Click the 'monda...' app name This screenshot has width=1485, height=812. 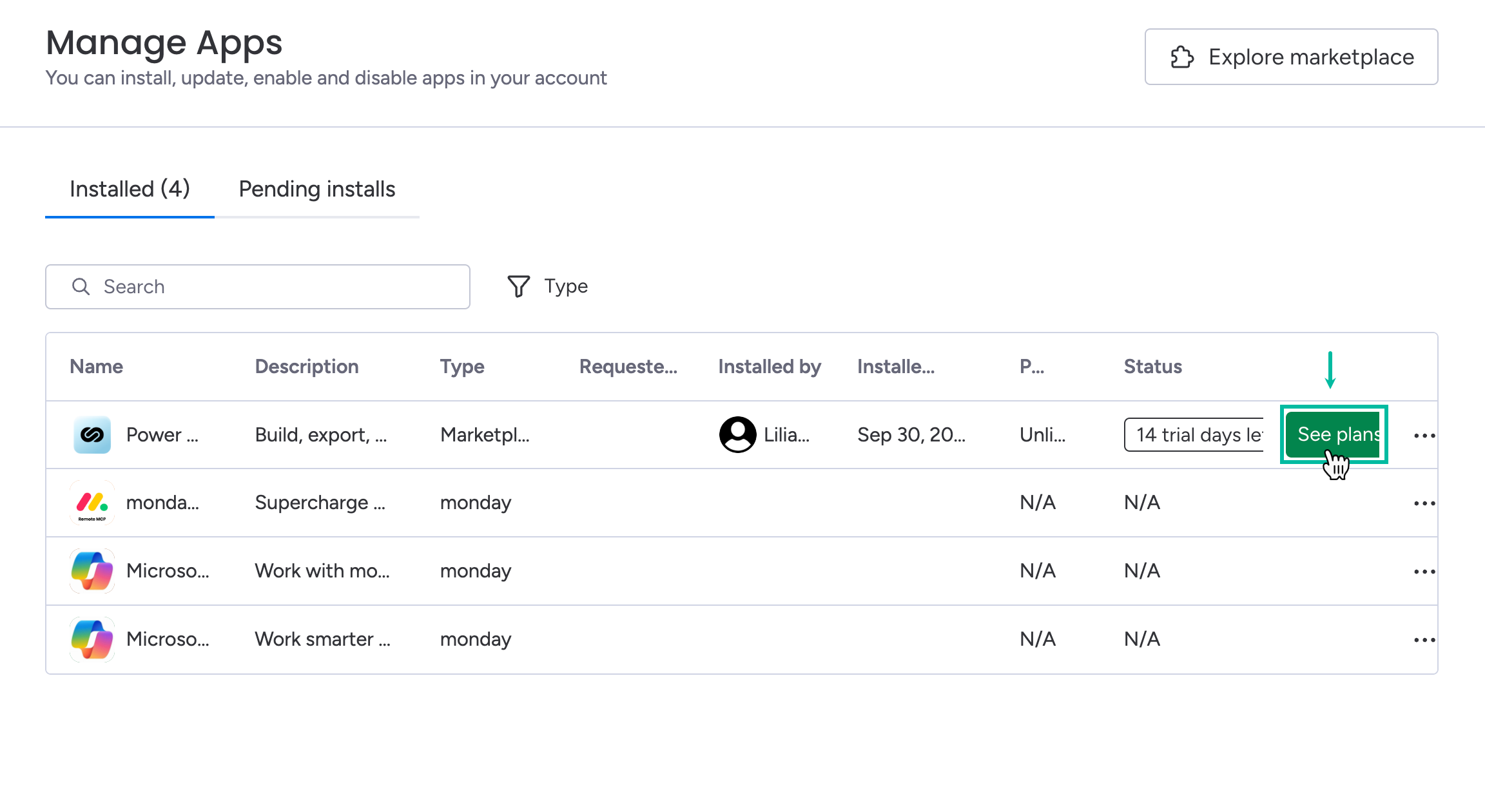point(163,503)
